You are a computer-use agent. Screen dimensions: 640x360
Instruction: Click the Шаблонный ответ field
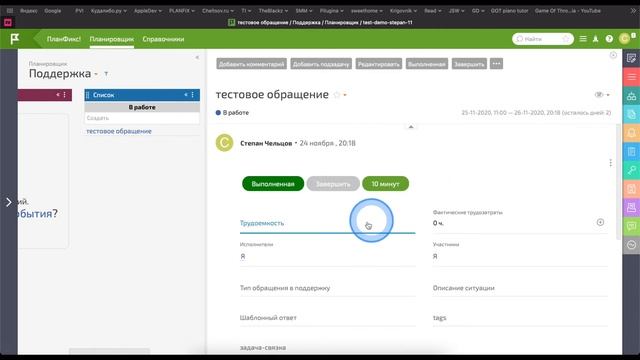[327, 318]
